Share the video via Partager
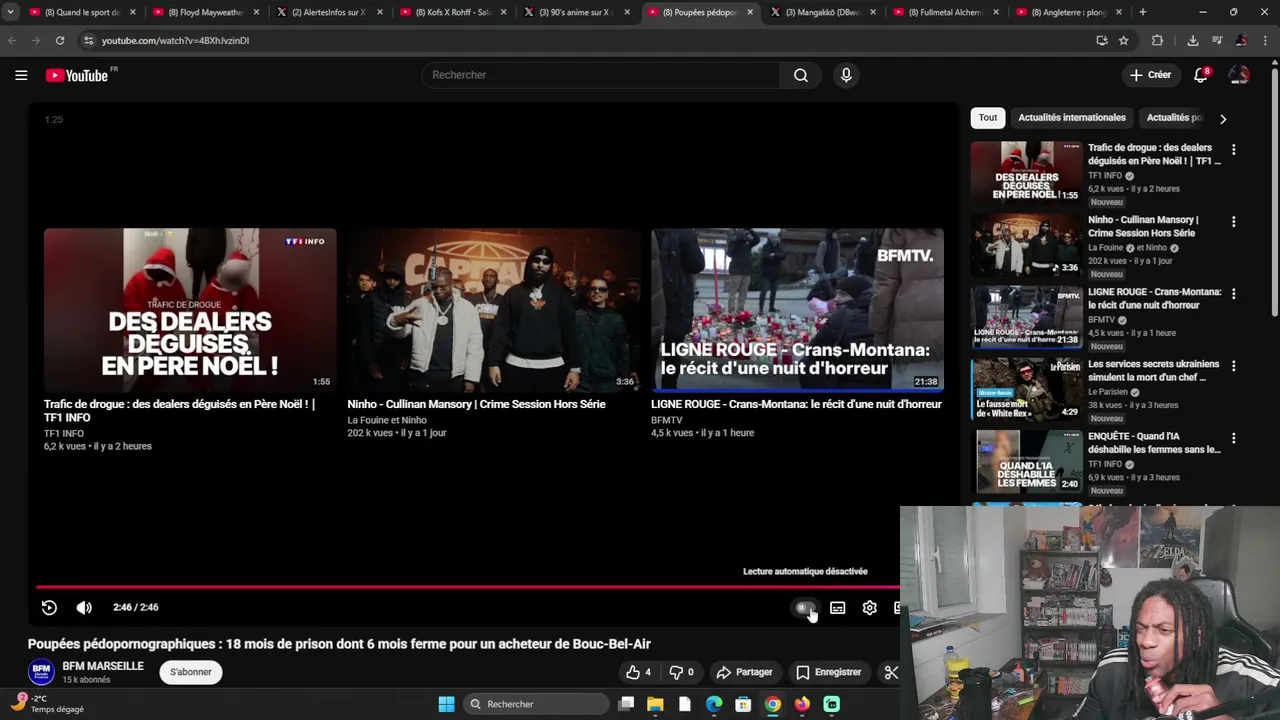The image size is (1280, 720). (x=745, y=672)
